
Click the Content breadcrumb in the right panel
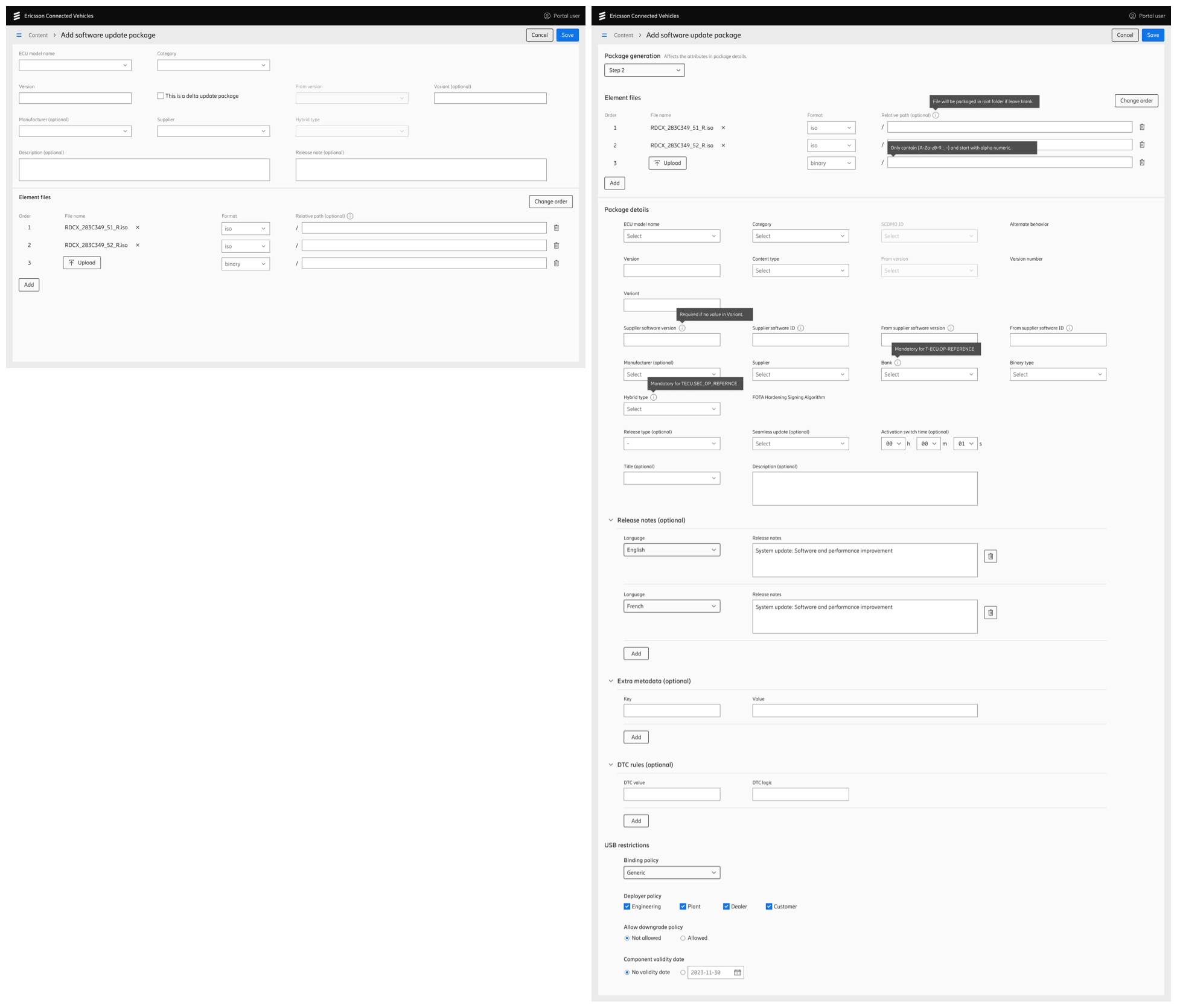[624, 35]
